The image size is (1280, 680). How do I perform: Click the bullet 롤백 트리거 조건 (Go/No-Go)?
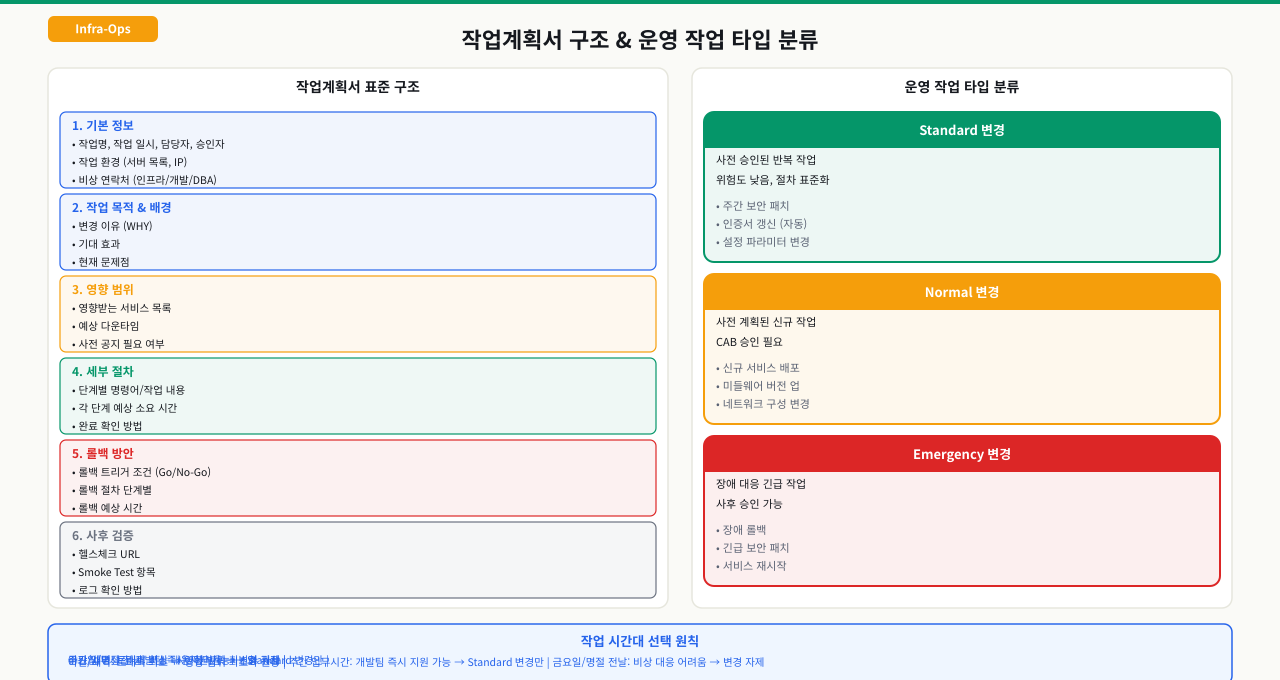[141, 472]
